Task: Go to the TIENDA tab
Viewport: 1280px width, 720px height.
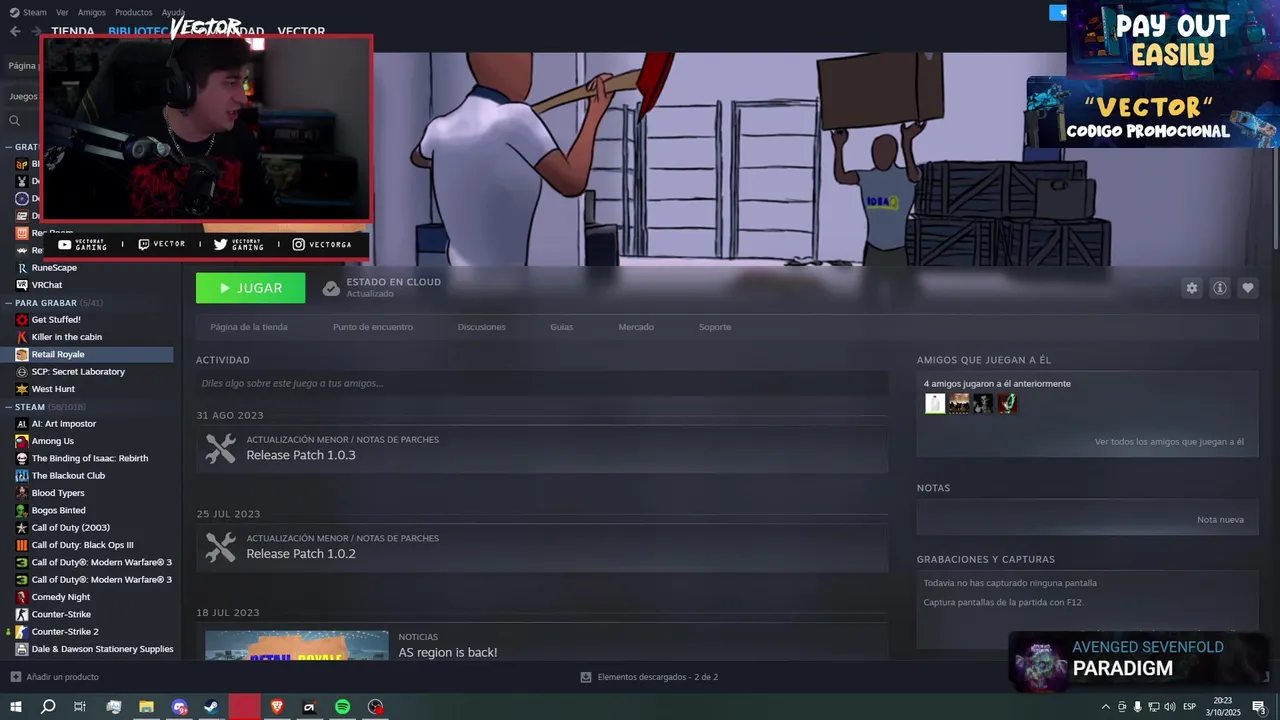Action: click(73, 32)
